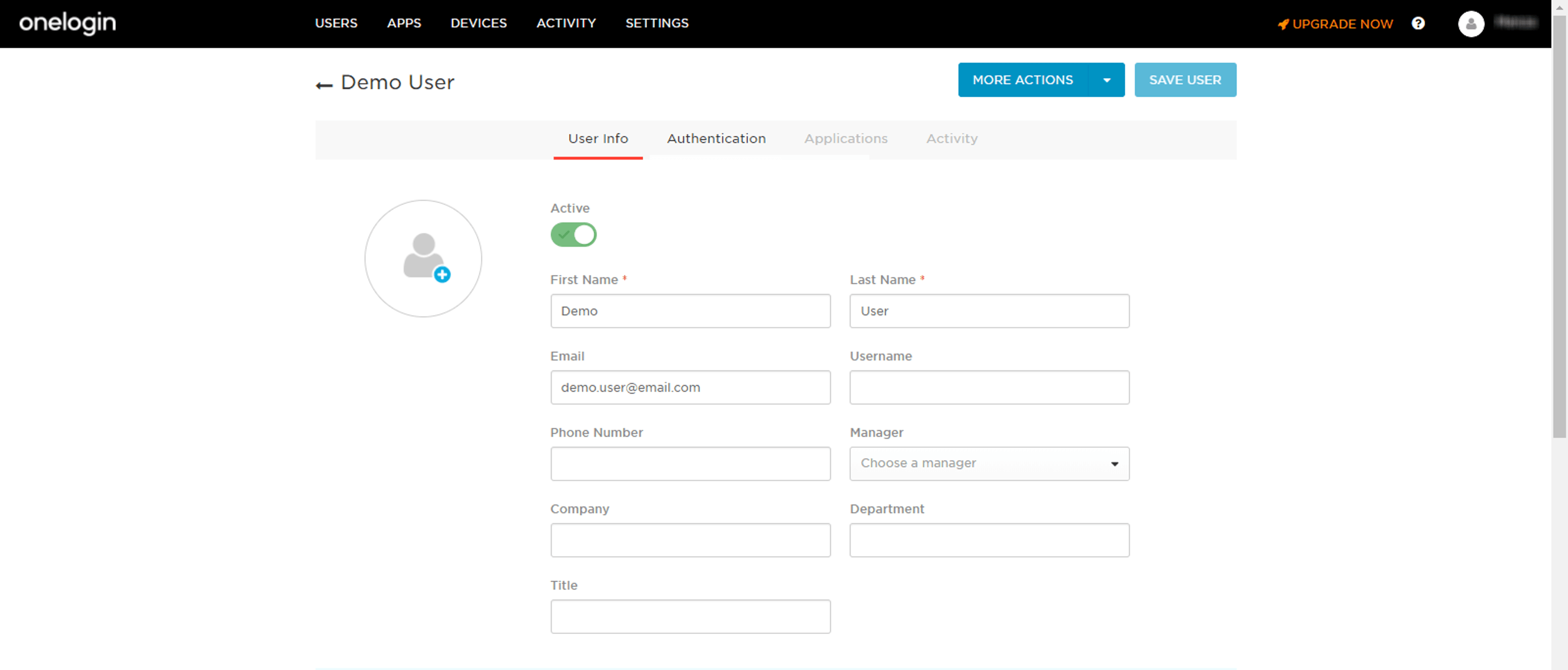Open the help question mark icon
The image size is (1568, 670).
tap(1418, 23)
